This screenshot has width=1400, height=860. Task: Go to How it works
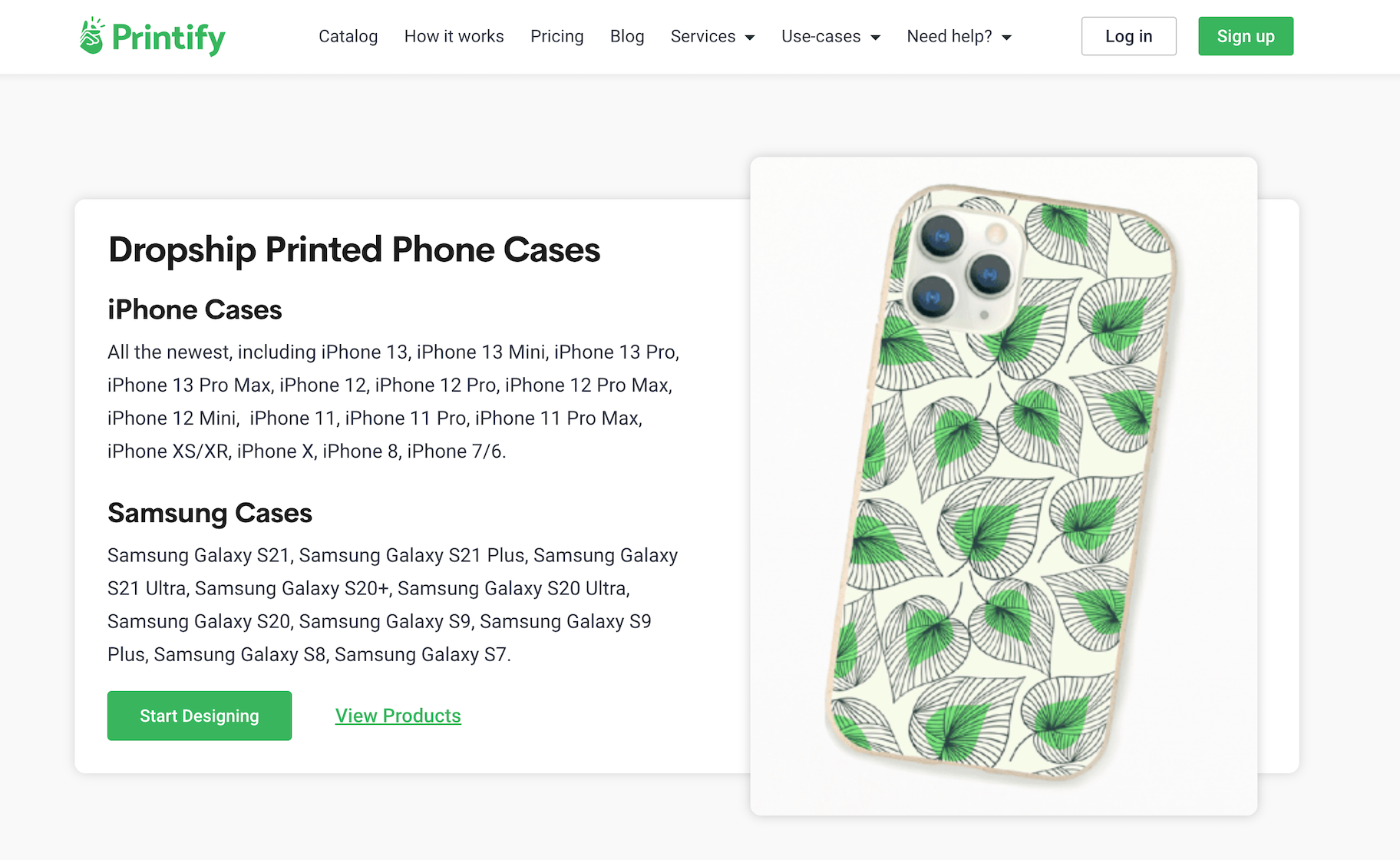[x=454, y=36]
